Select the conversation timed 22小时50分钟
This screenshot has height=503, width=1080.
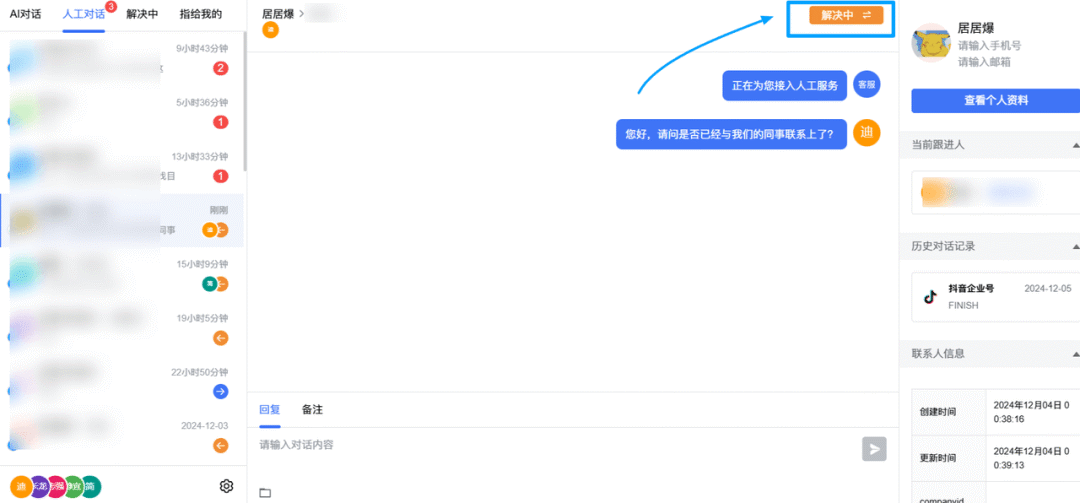coord(122,382)
